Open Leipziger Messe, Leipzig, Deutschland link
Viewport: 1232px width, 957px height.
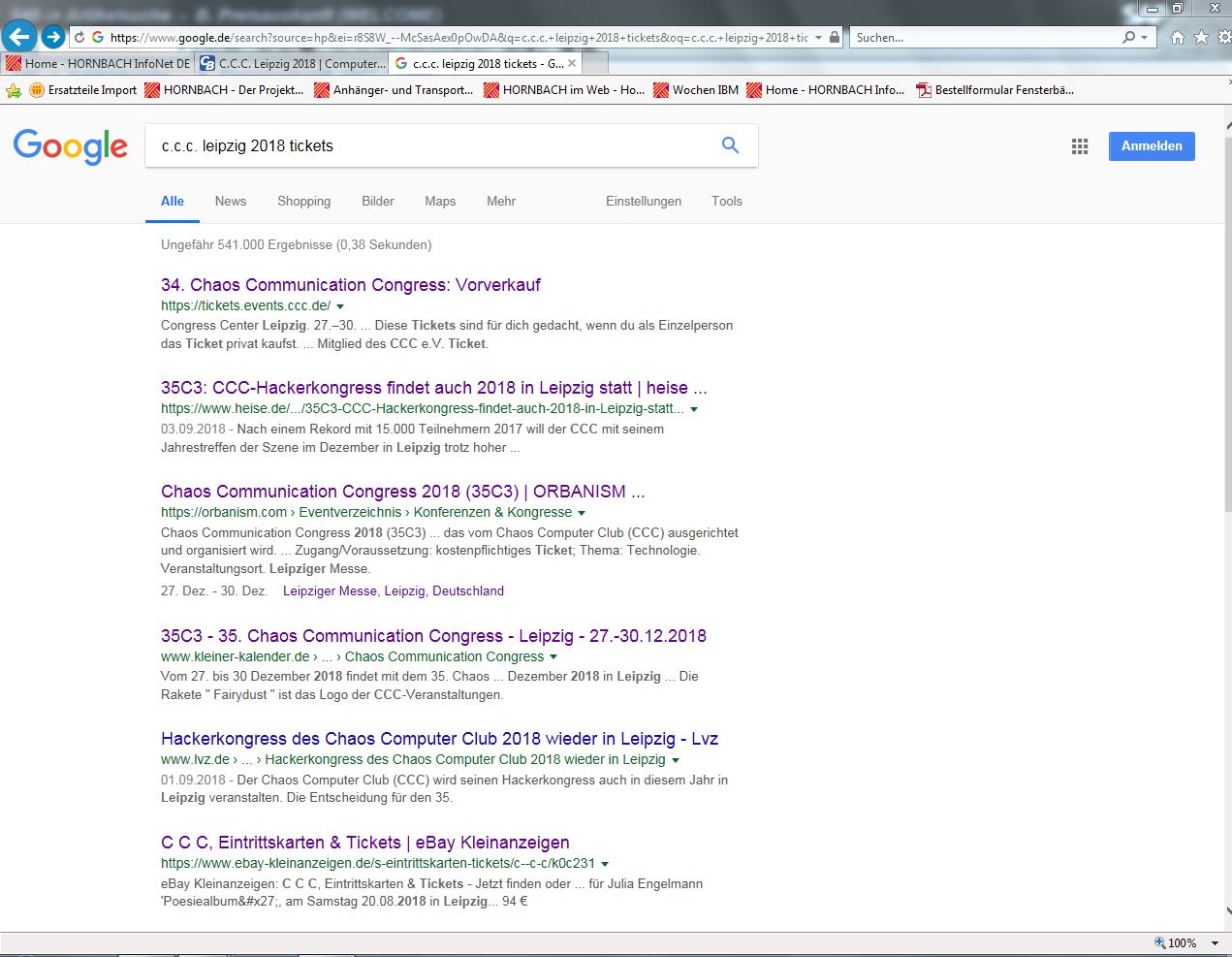click(x=394, y=590)
